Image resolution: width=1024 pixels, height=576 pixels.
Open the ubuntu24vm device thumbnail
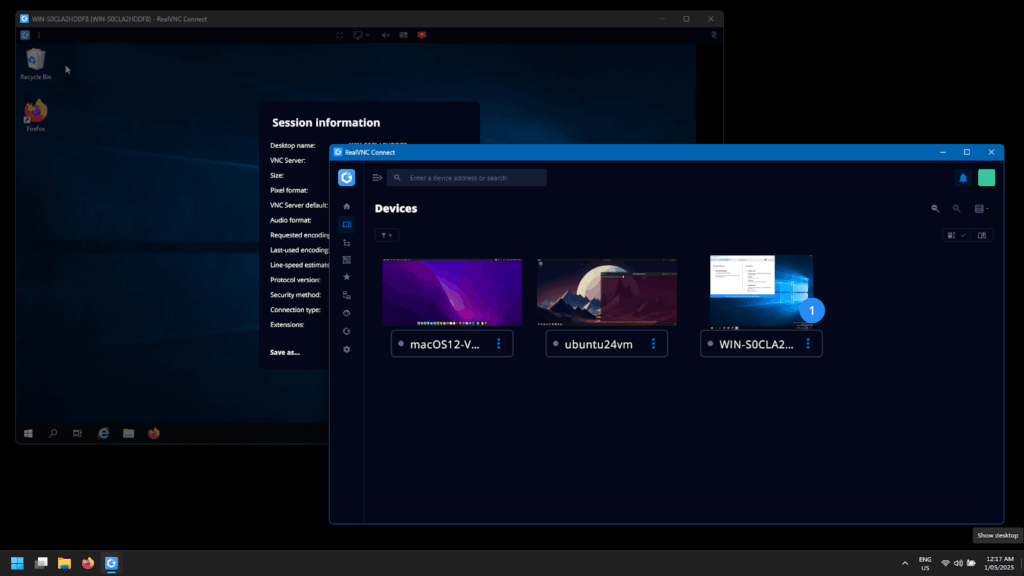click(607, 292)
